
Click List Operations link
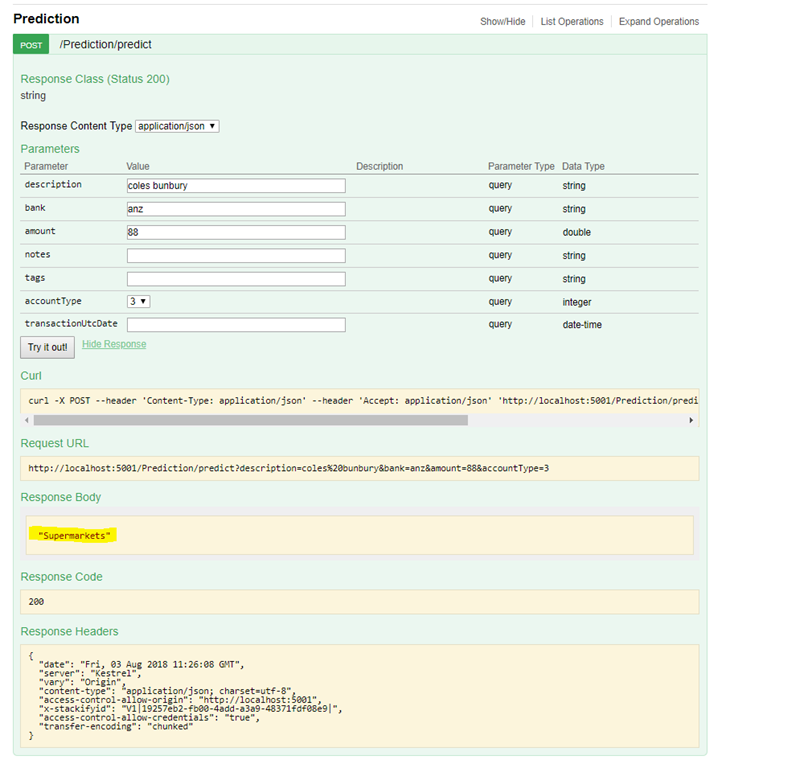[571, 22]
